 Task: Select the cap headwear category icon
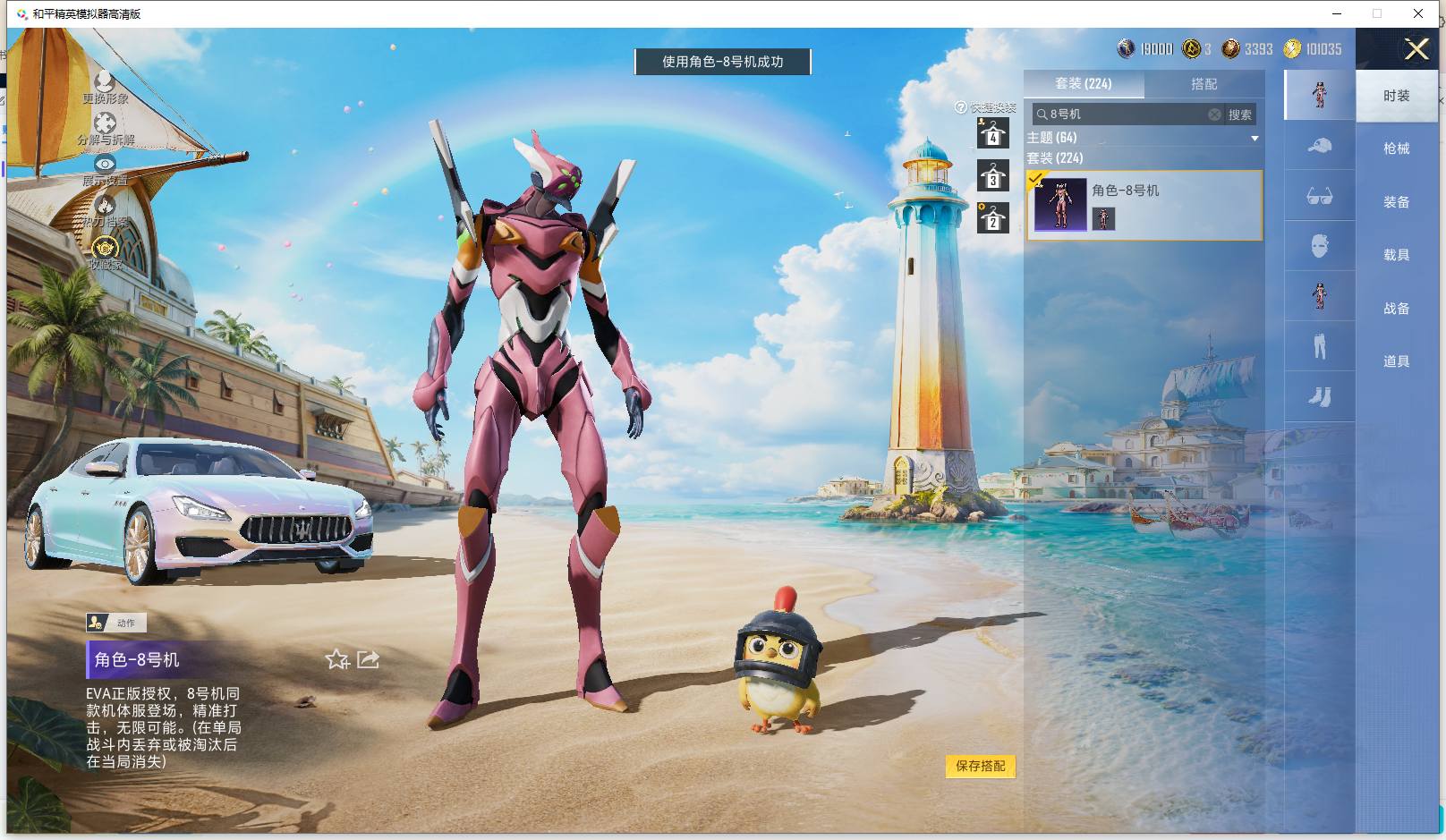click(x=1320, y=145)
